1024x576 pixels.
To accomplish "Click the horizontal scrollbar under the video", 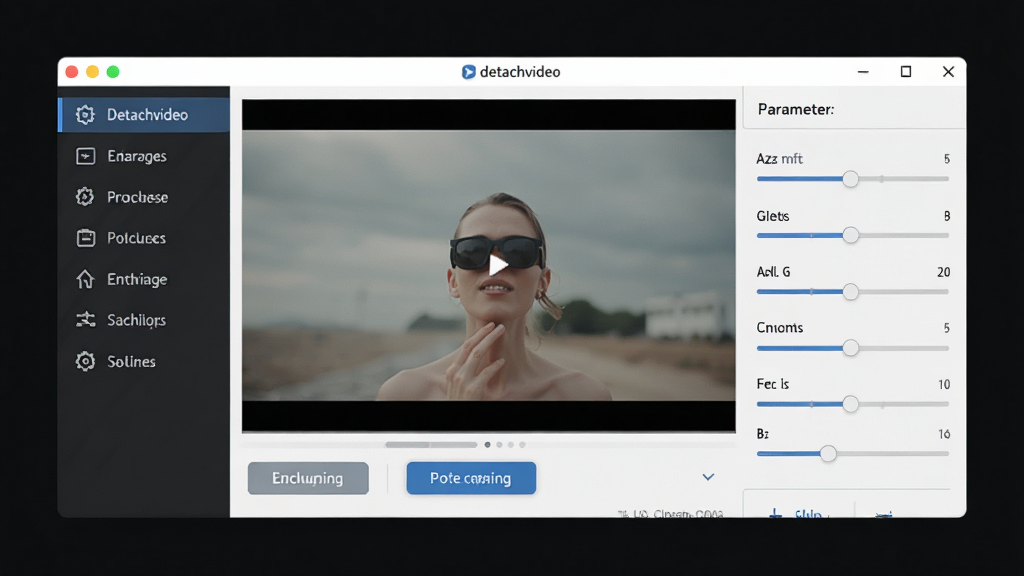I will pos(431,445).
